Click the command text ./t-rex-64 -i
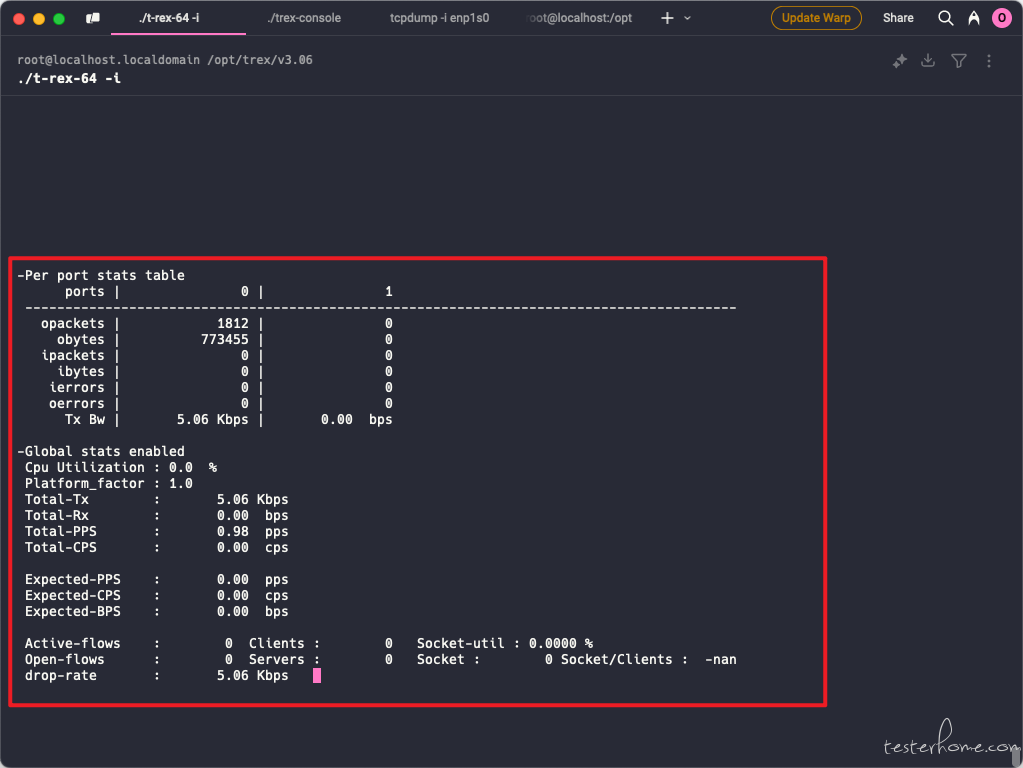This screenshot has width=1023, height=768. coord(69,78)
